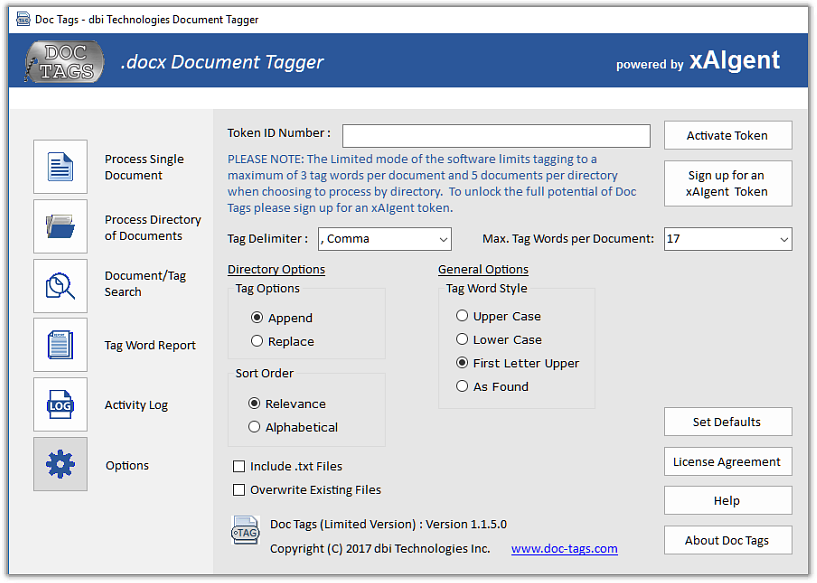
Task: Open the Document/Tag Search magnifier icon
Action: pos(60,286)
